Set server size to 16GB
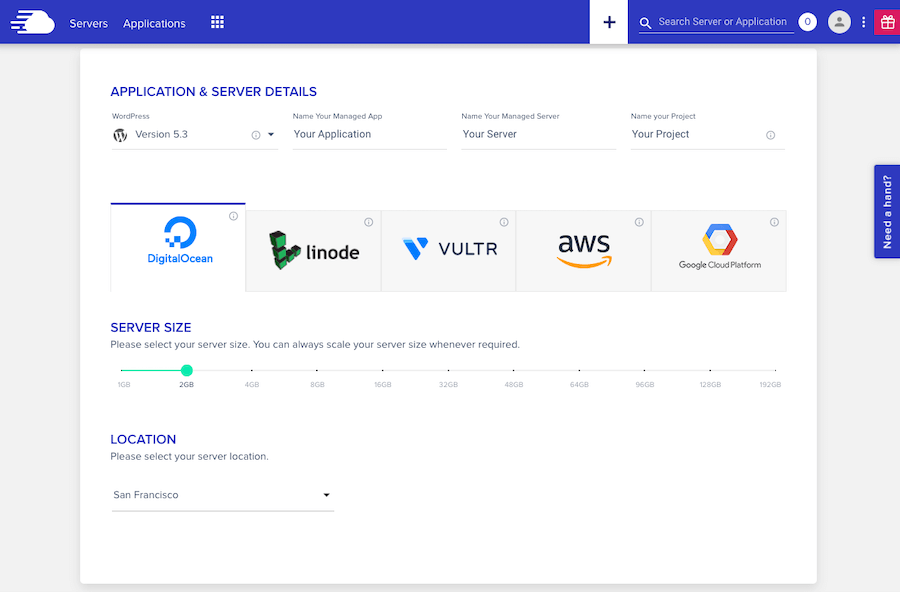 [x=383, y=385]
